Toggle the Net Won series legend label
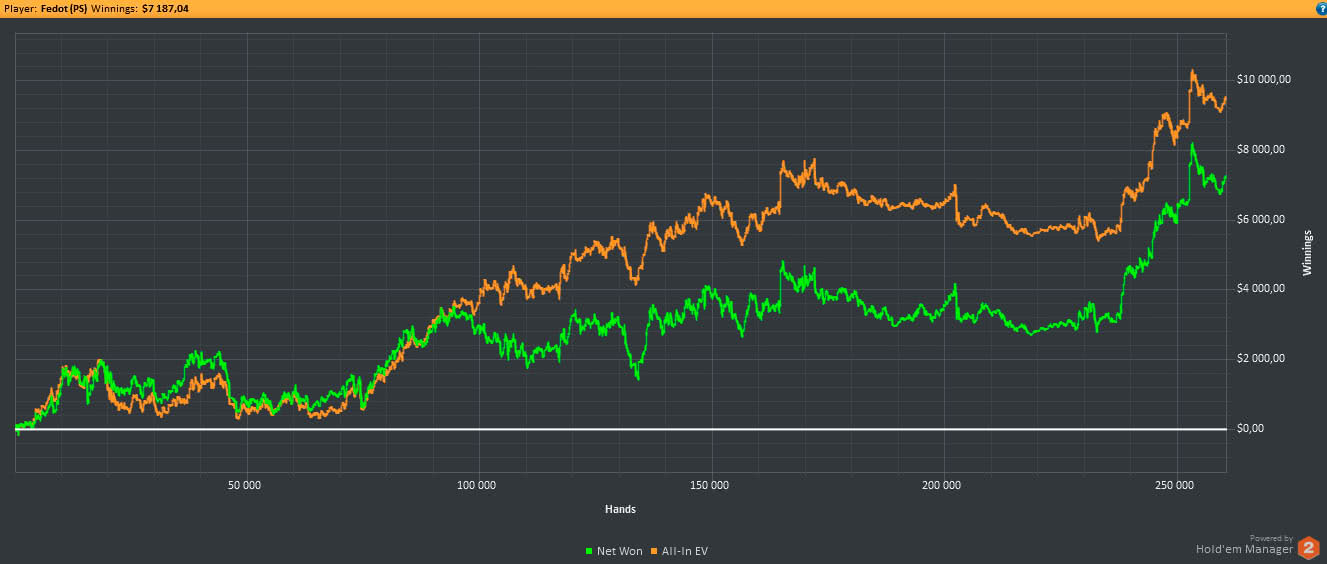The height and width of the screenshot is (564, 1327). coord(619,551)
